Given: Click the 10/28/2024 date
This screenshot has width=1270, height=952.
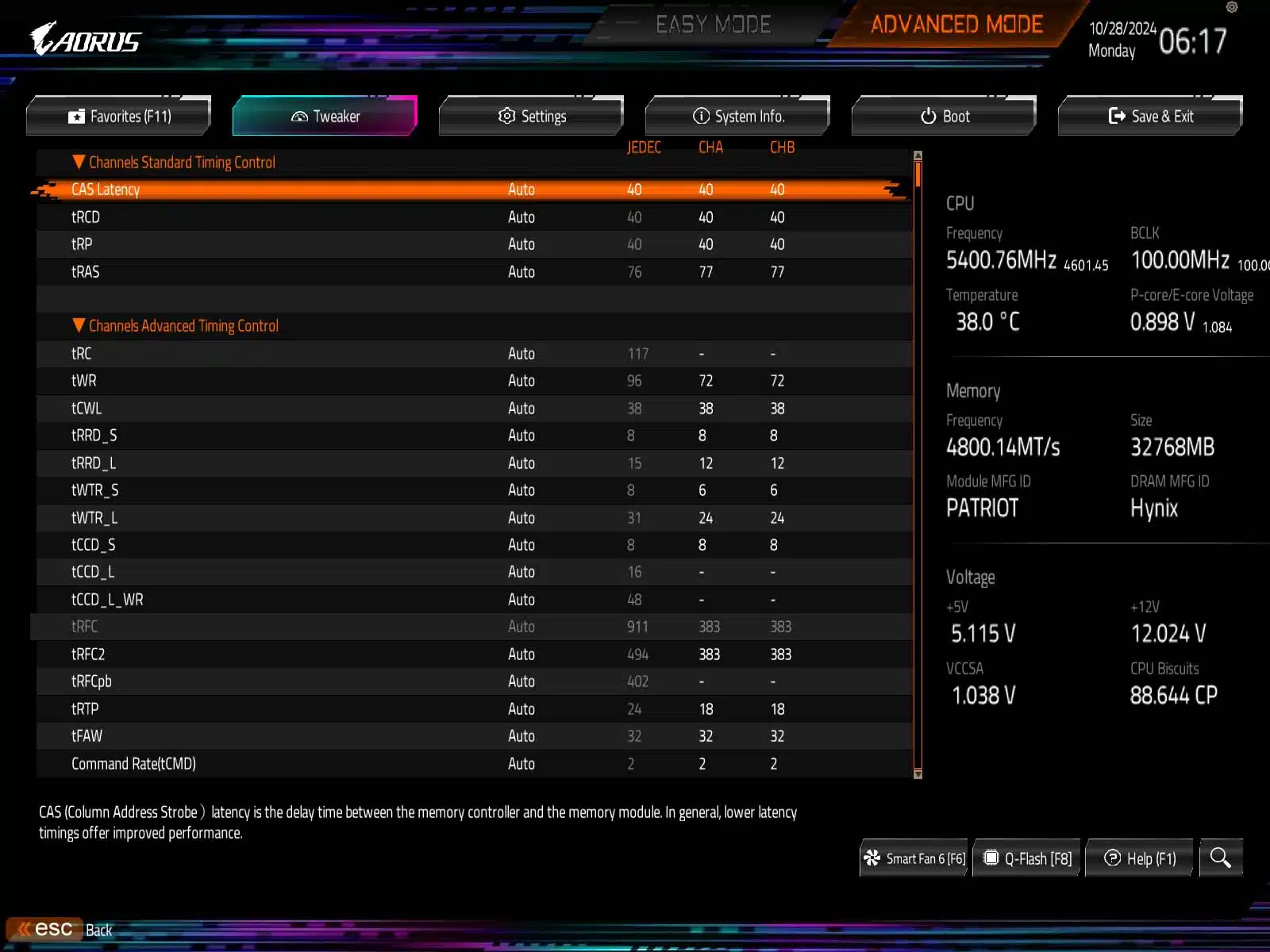Looking at the screenshot, I should click(x=1122, y=29).
